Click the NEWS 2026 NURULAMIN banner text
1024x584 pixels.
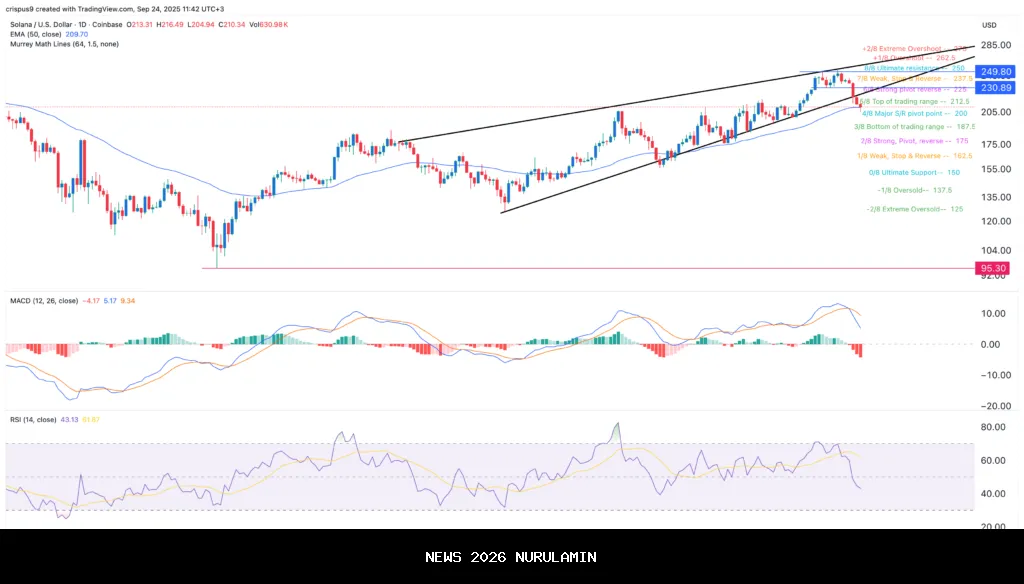[511, 557]
